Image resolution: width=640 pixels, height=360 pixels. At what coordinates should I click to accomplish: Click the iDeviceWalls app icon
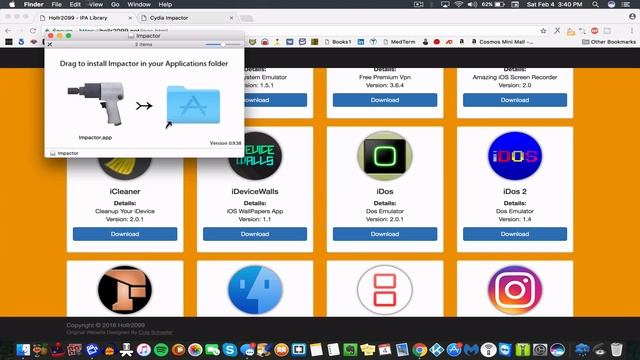(256, 156)
